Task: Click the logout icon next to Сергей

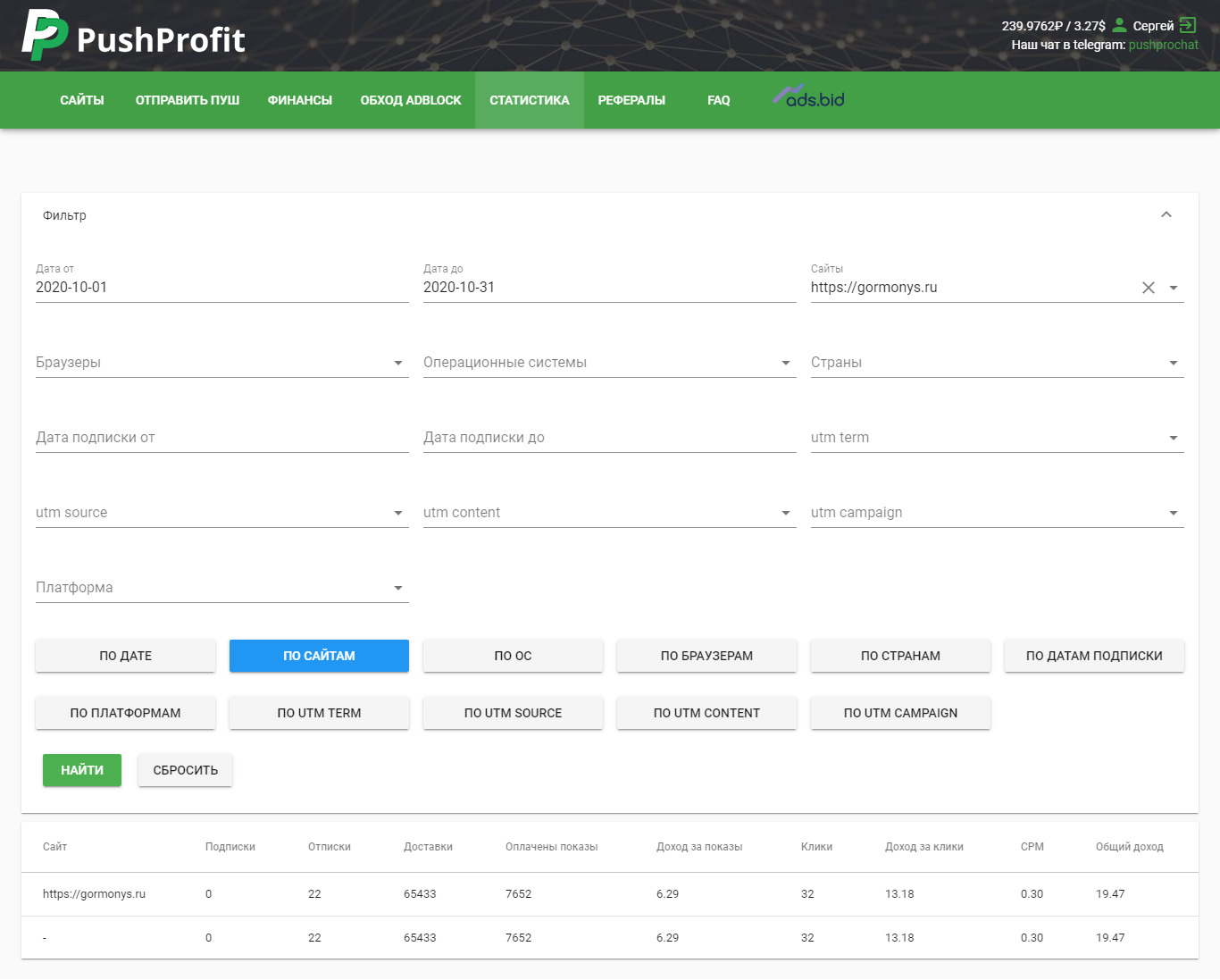Action: click(x=1188, y=25)
